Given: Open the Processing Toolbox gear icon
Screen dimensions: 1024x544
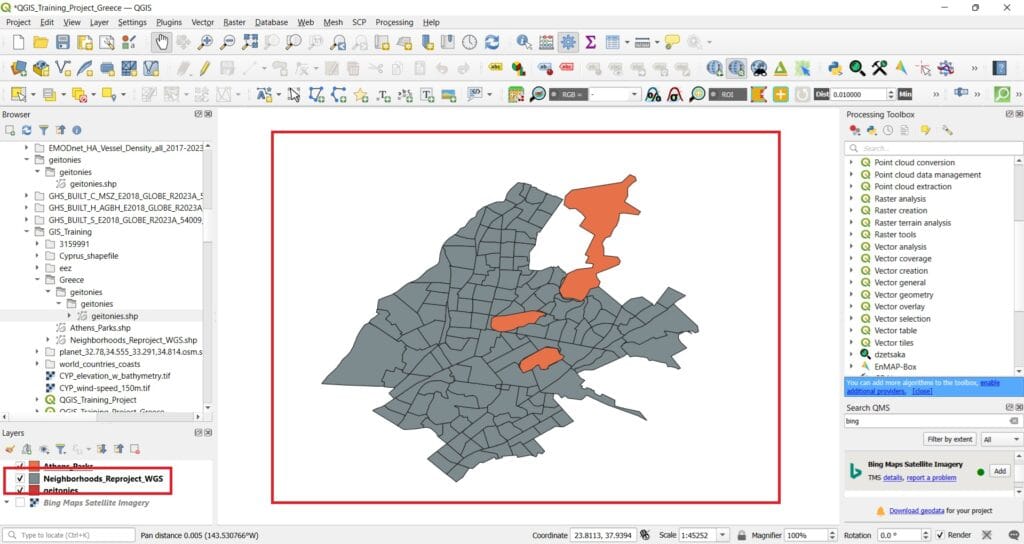Looking at the screenshot, I should tap(568, 42).
